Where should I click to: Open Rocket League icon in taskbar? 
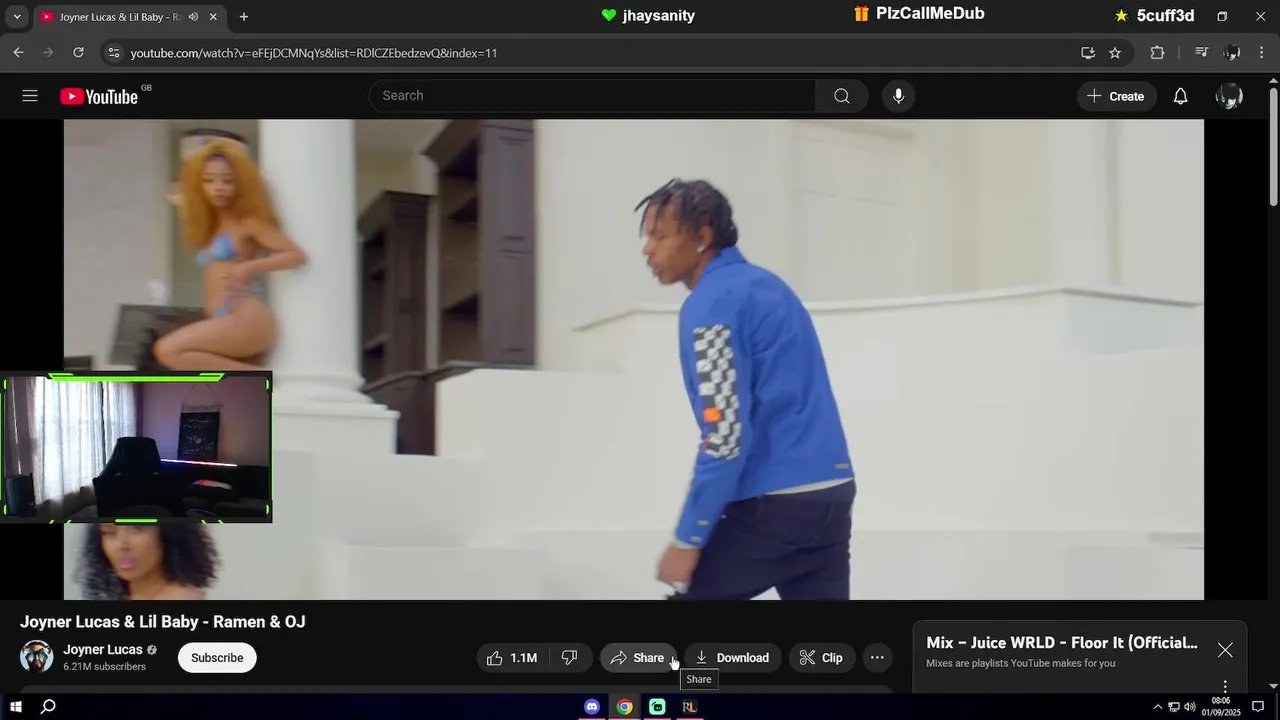[689, 707]
